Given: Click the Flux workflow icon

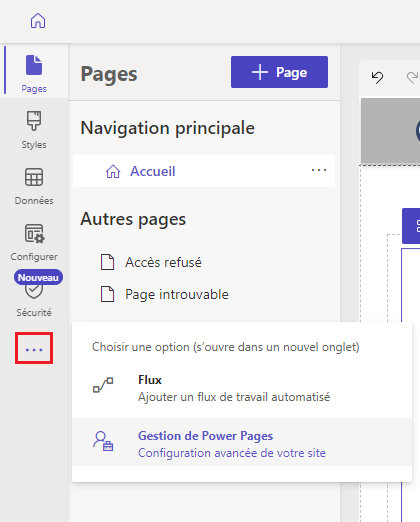Looking at the screenshot, I should pyautogui.click(x=103, y=385).
